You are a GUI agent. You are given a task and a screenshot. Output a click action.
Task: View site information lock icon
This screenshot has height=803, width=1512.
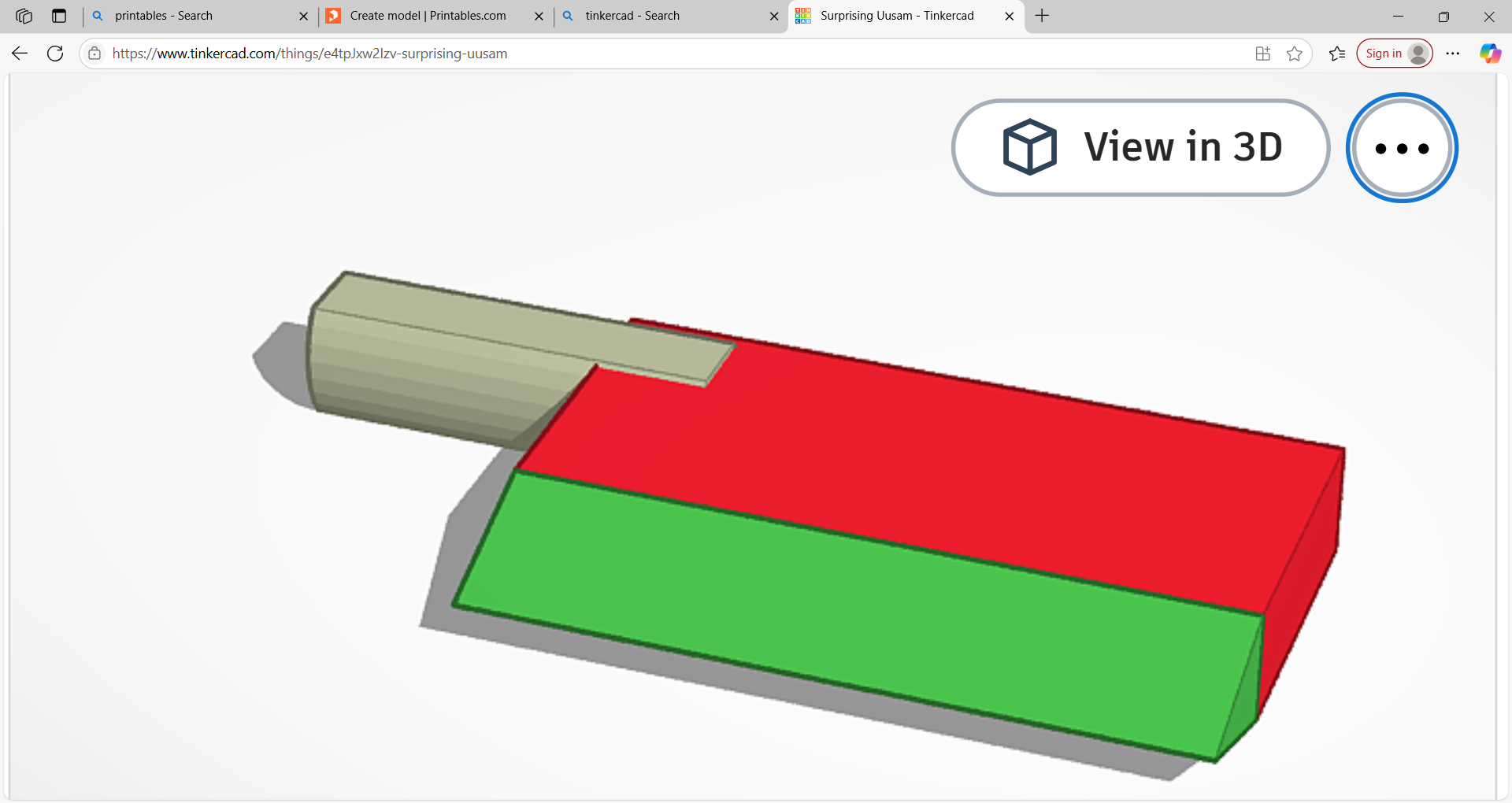point(94,54)
